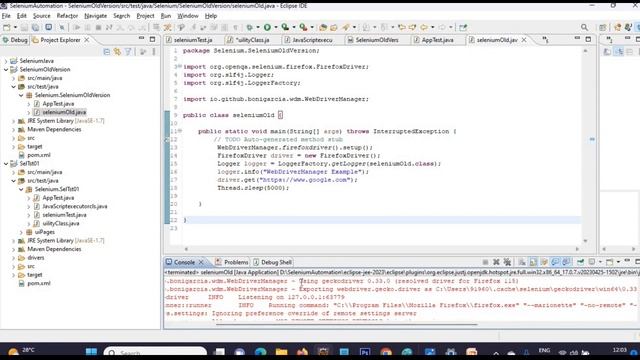This screenshot has width=640, height=360.
Task: Open the Debug dropdown arrow in toolbar
Action: click(258, 27)
